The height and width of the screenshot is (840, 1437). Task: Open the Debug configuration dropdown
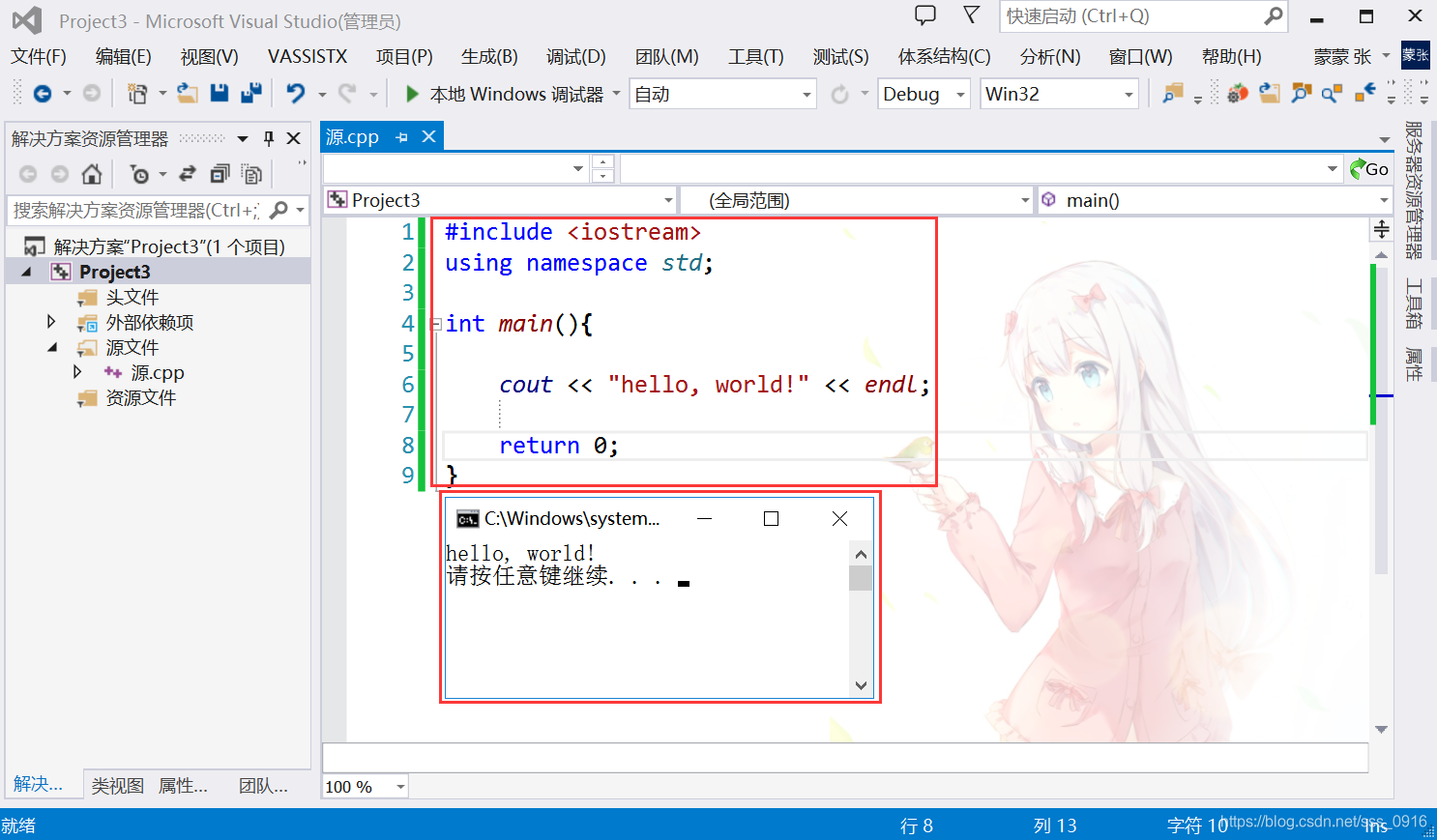(x=960, y=95)
